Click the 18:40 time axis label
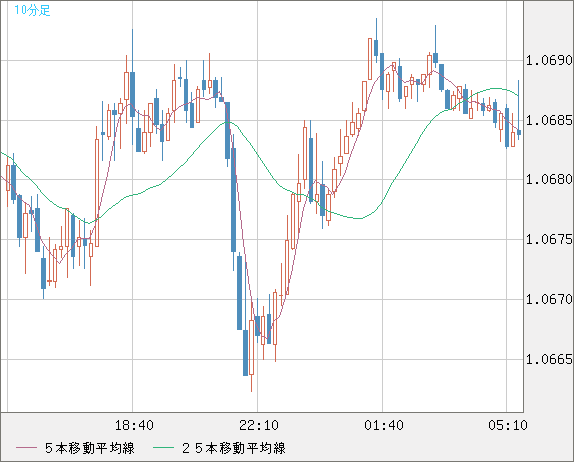 pyautogui.click(x=134, y=425)
